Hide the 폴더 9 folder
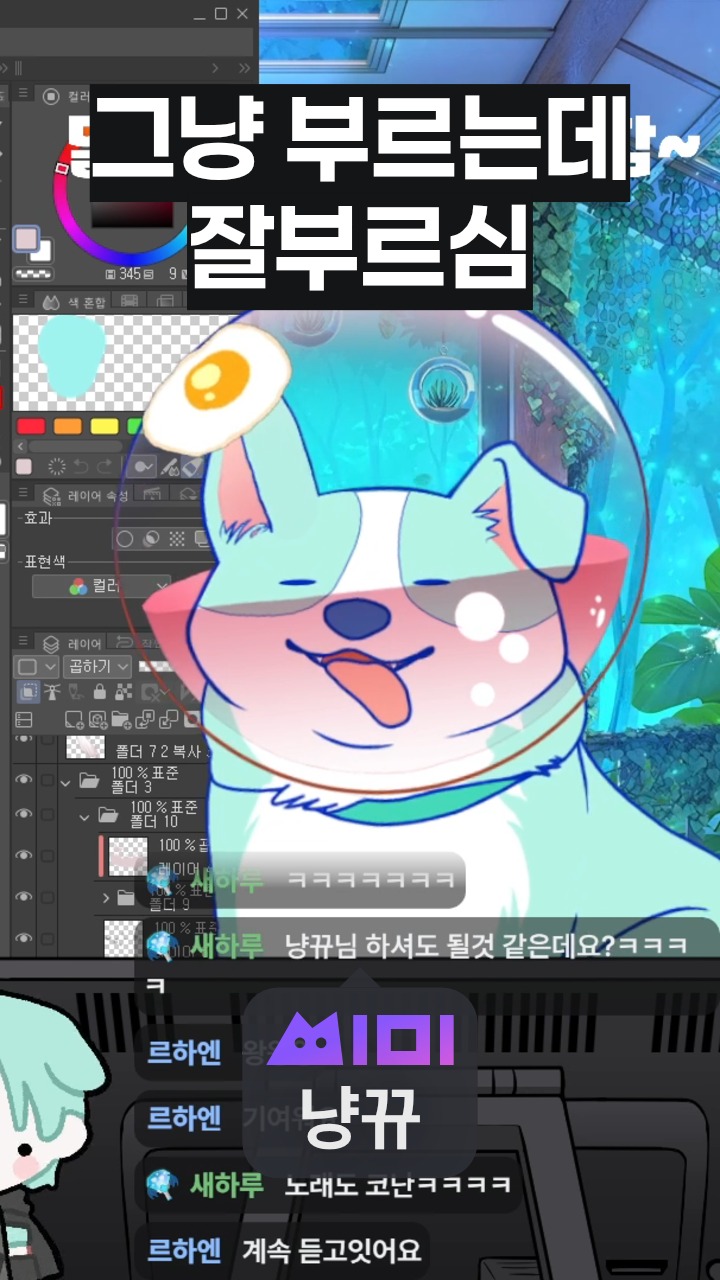 pos(23,897)
